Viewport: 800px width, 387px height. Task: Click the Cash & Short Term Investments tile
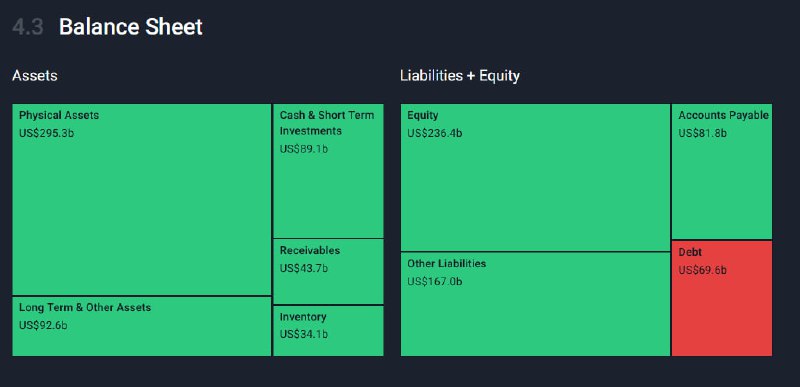(x=329, y=171)
